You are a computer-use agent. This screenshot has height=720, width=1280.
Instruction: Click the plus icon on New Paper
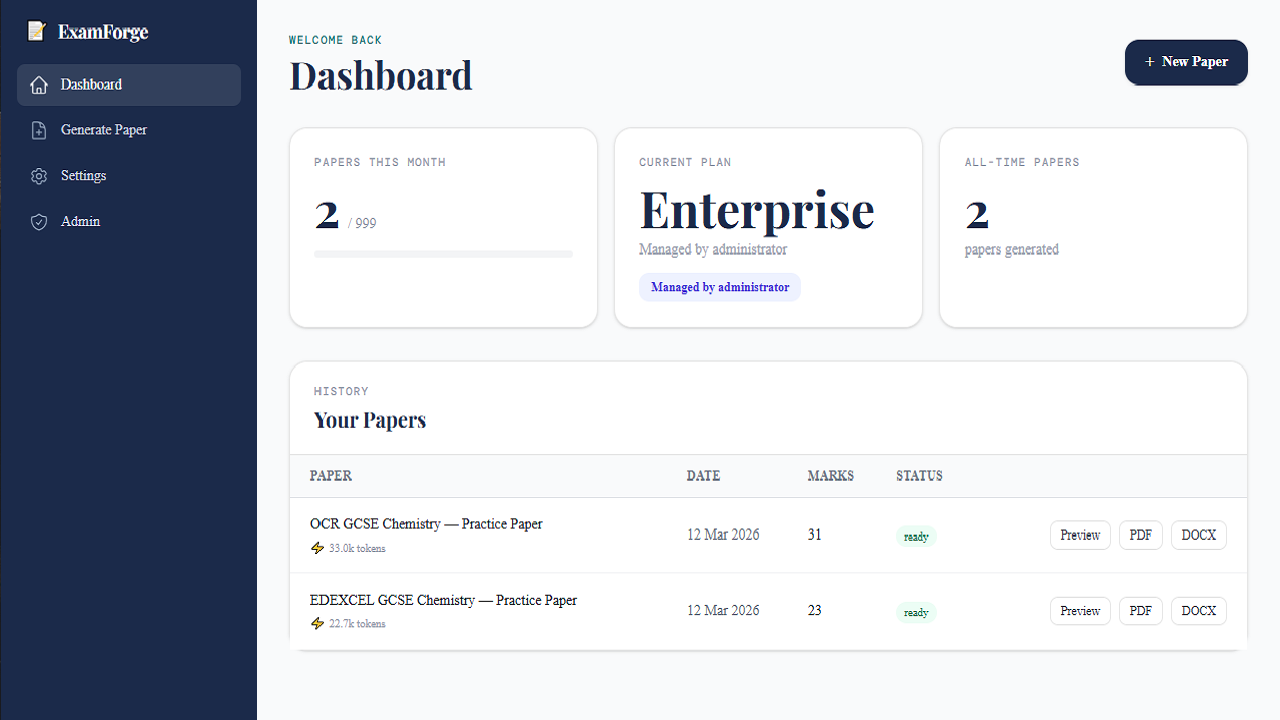(x=1150, y=62)
